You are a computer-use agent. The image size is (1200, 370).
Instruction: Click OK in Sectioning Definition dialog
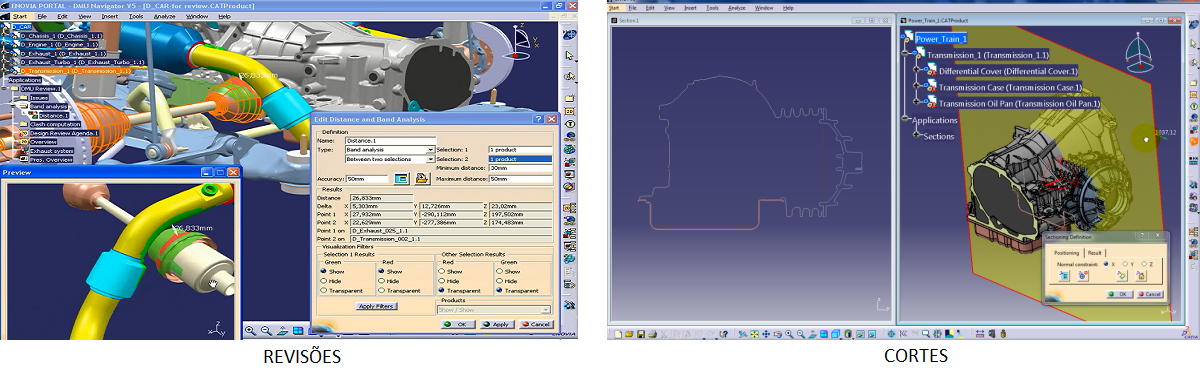pyautogui.click(x=1120, y=294)
